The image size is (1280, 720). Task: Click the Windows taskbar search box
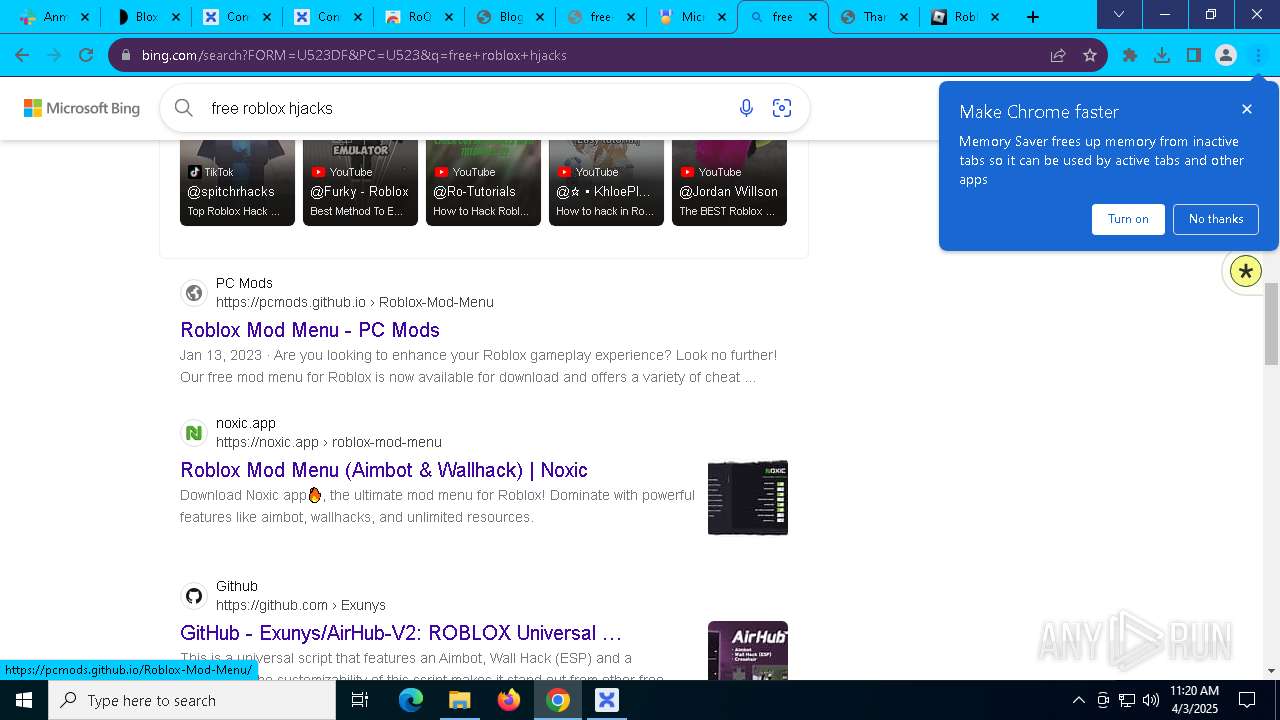point(192,700)
